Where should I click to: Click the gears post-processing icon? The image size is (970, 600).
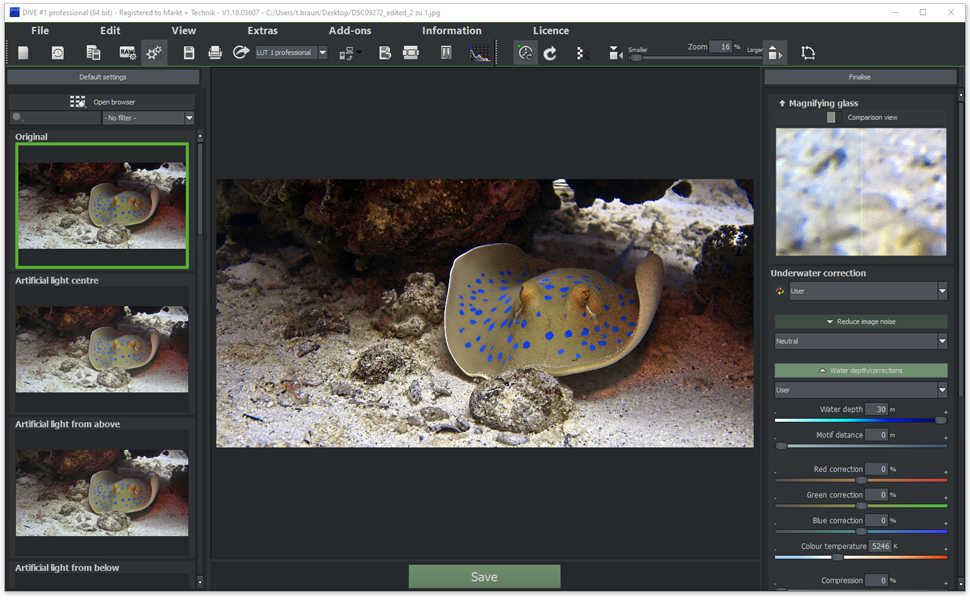tap(154, 53)
